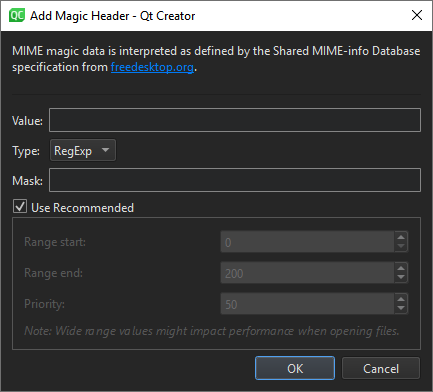Dismiss dialog with Cancel button
This screenshot has height=392, width=433.
click(x=381, y=368)
